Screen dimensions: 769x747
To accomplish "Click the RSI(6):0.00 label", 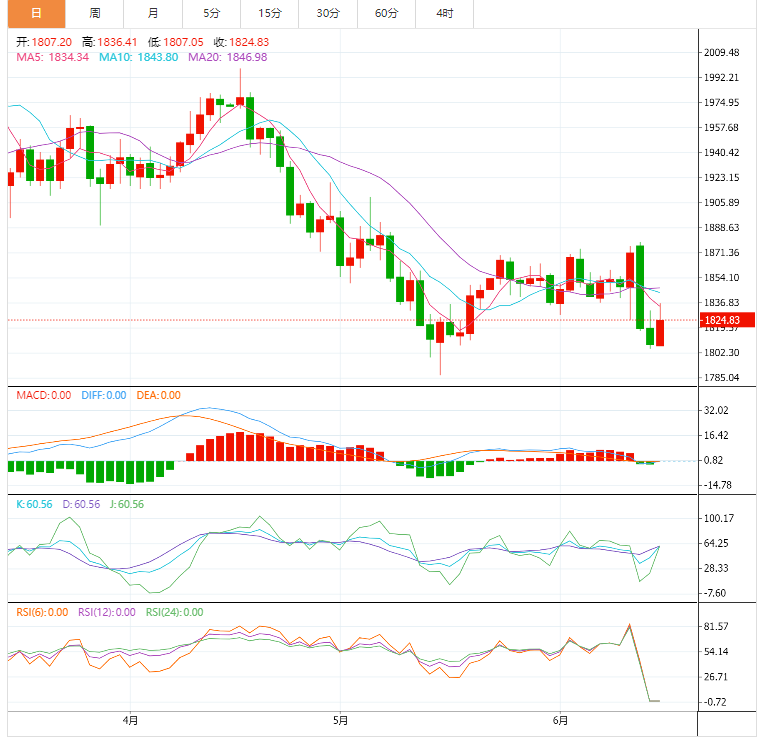I will tap(42, 612).
